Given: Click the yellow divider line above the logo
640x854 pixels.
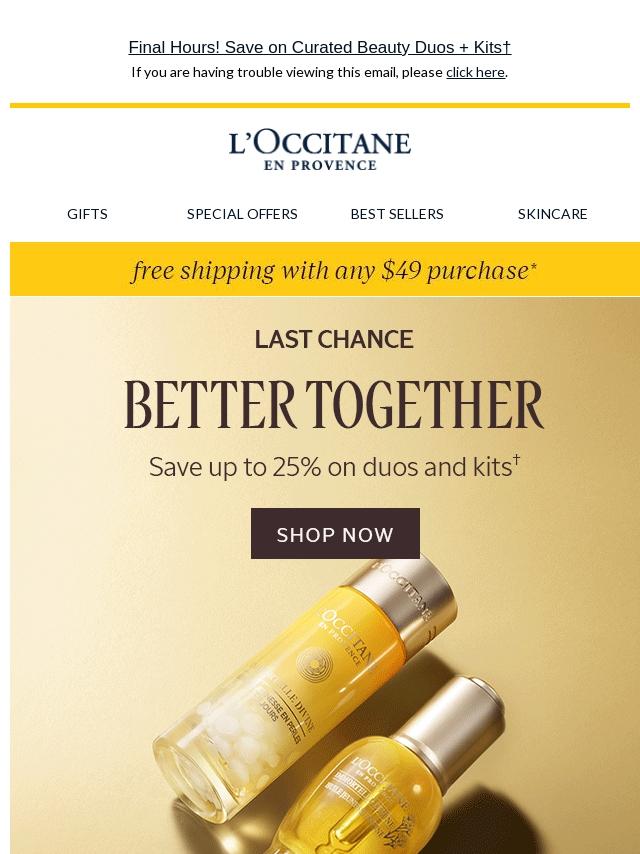Looking at the screenshot, I should coord(320,106).
